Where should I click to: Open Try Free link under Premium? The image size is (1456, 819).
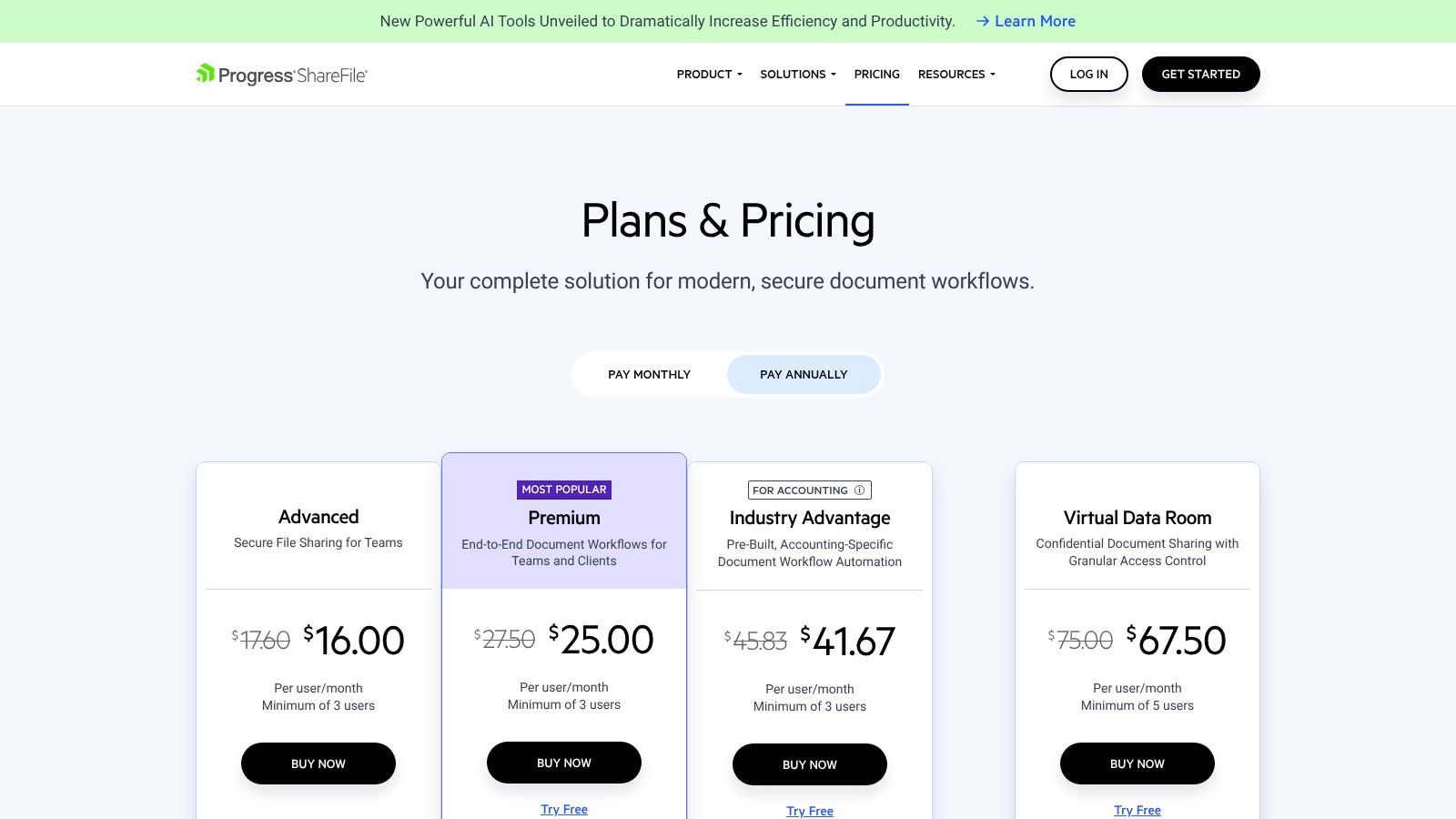coord(564,809)
